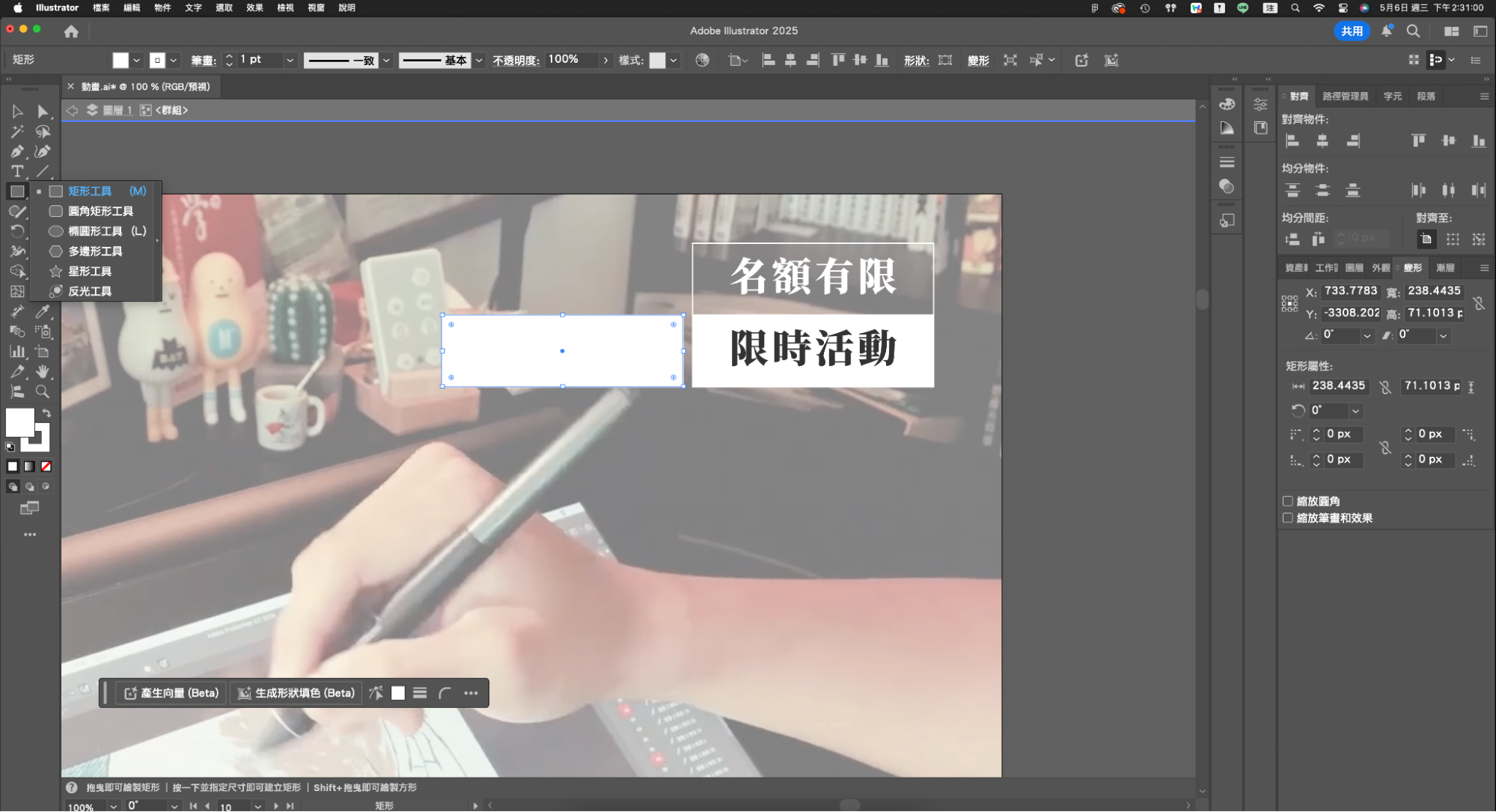Select the Pen tool
Image resolution: width=1496 pixels, height=812 pixels.
coord(16,152)
